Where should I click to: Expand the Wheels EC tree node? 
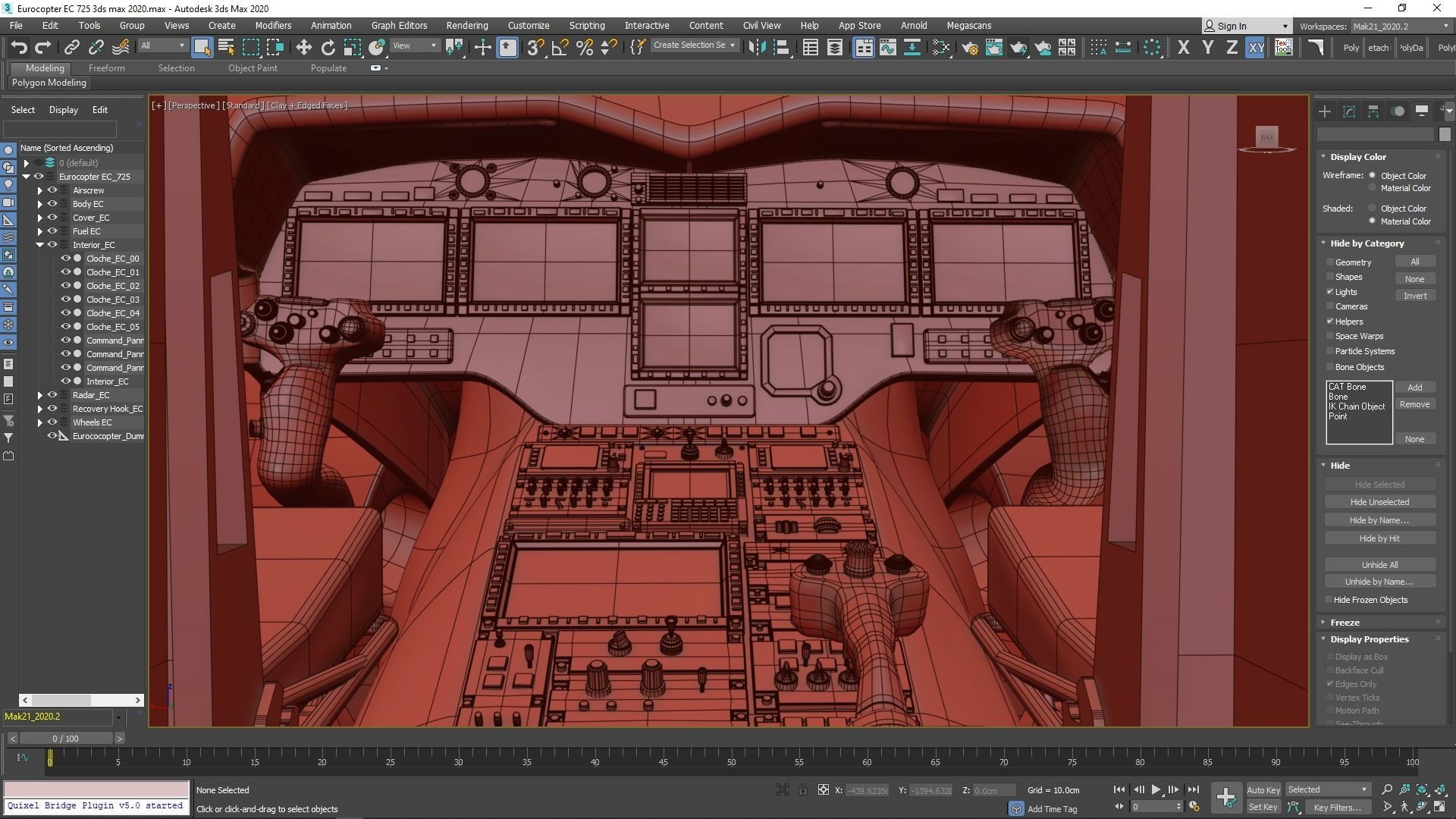coord(40,422)
